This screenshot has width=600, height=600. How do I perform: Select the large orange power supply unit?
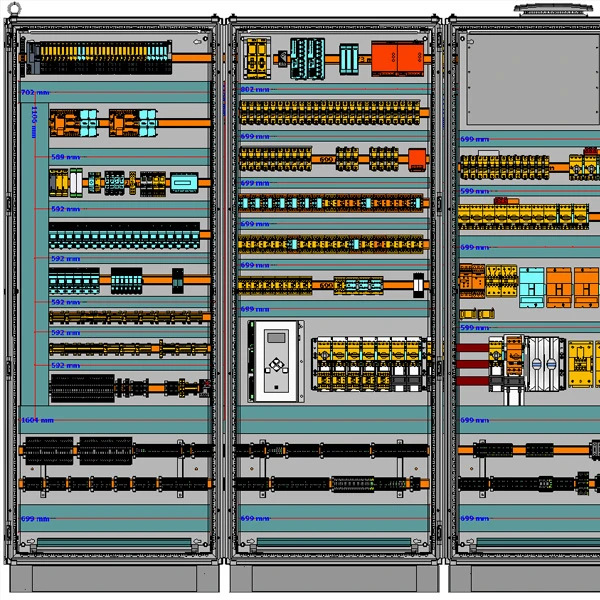(397, 56)
